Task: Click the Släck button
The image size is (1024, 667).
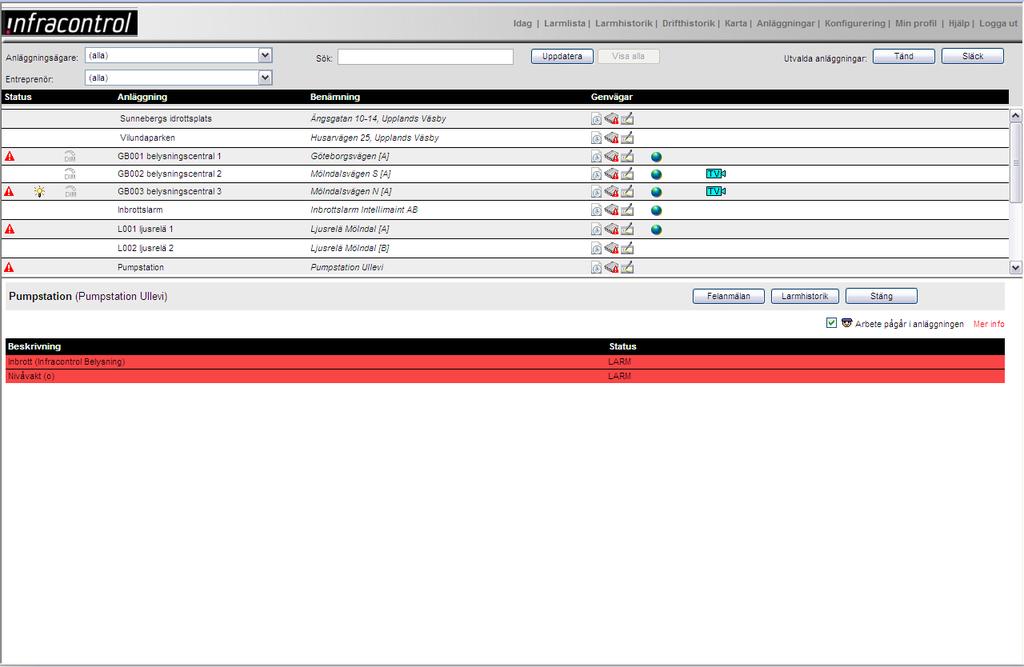Action: coord(972,56)
